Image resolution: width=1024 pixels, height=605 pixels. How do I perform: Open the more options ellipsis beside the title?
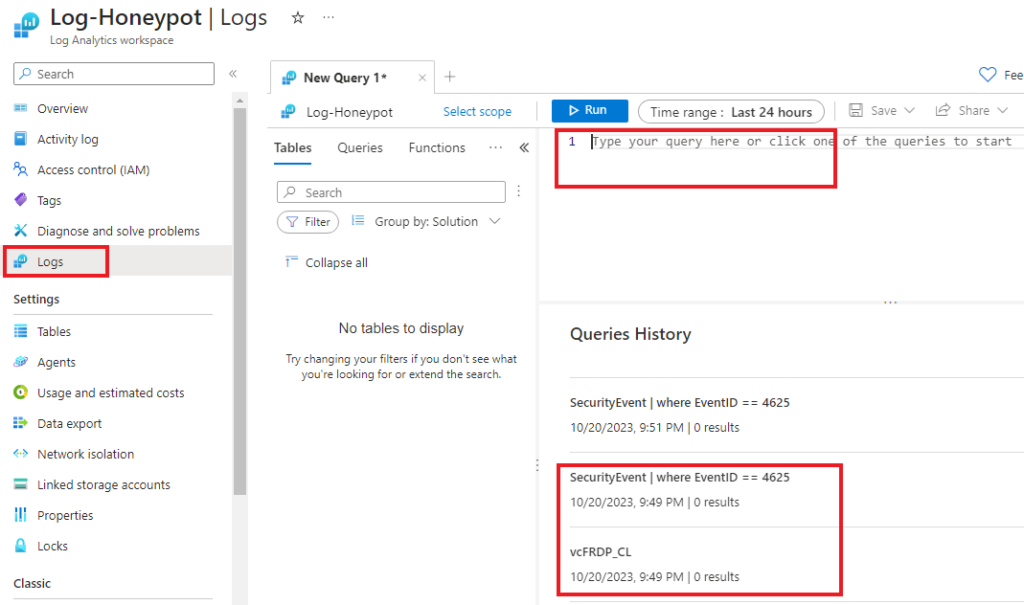[x=328, y=17]
